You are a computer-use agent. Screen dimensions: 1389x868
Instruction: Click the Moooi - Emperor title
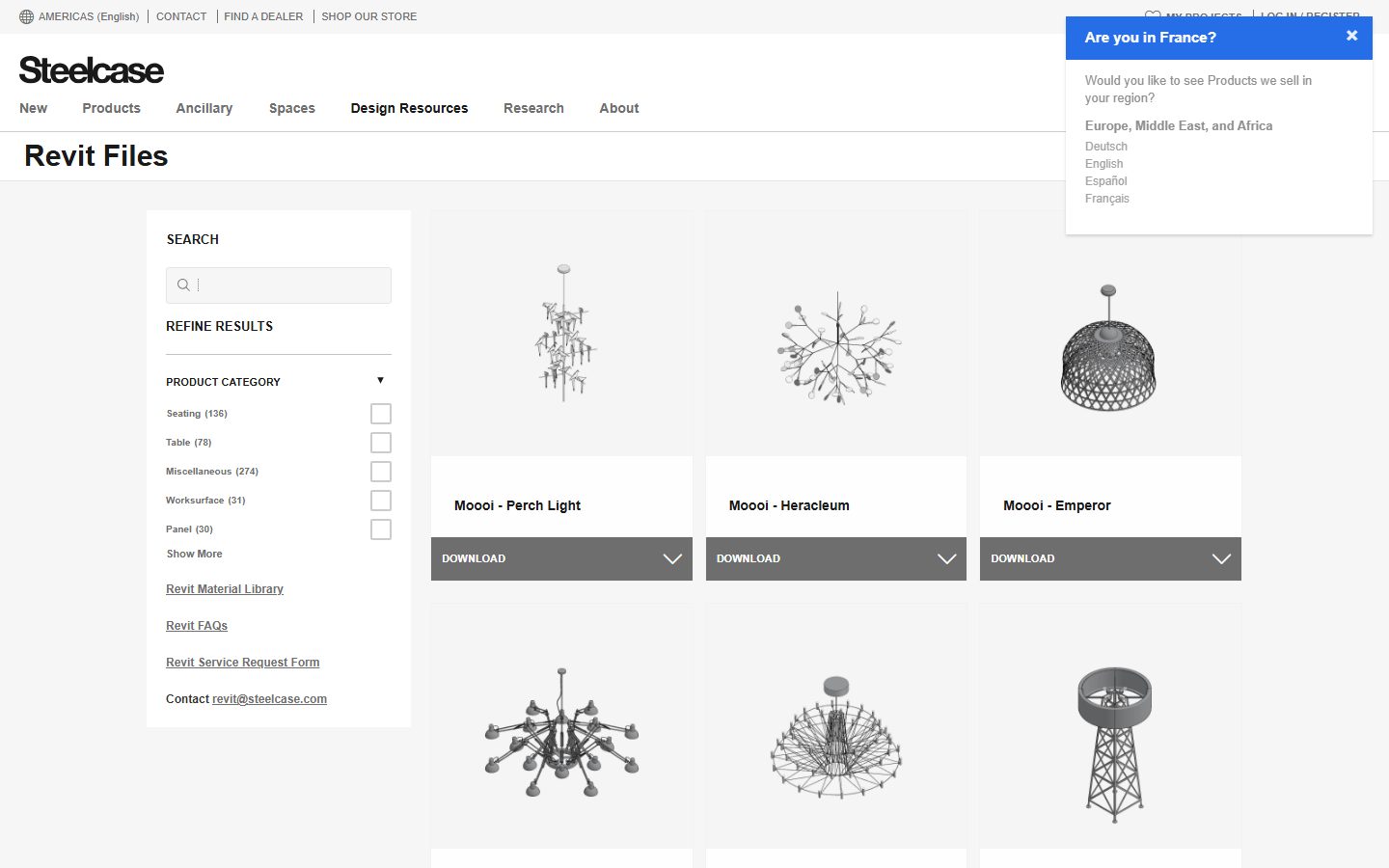coord(1057,505)
